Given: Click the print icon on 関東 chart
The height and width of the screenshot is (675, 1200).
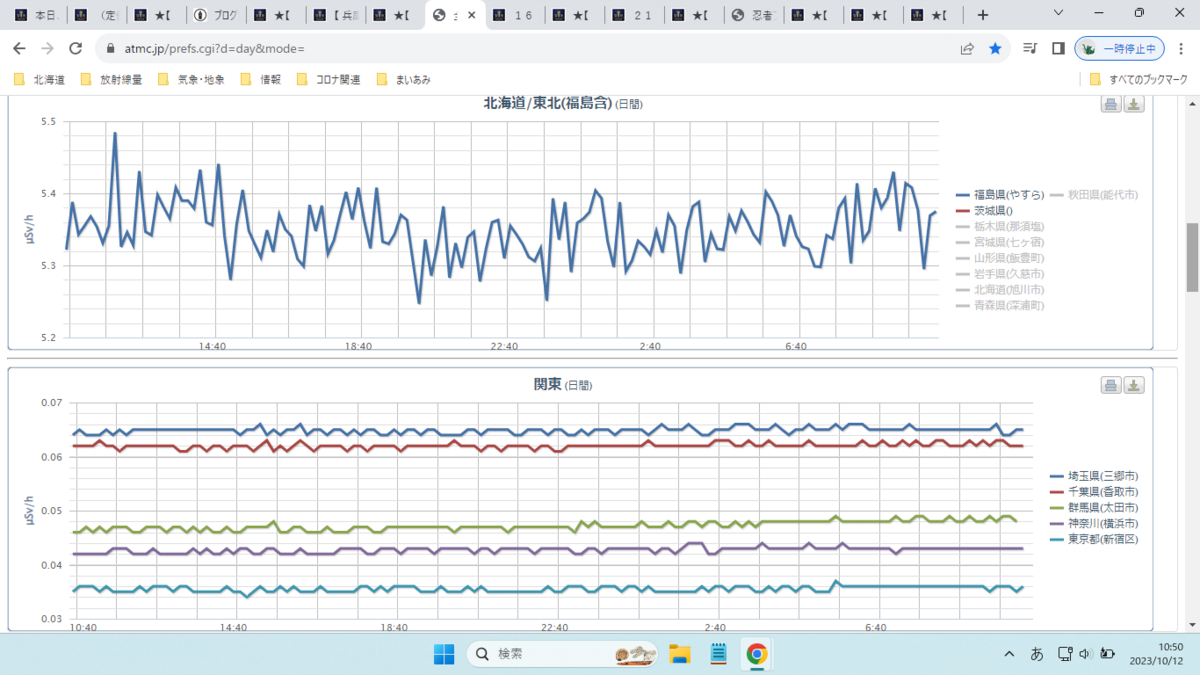Looking at the screenshot, I should [x=1111, y=385].
